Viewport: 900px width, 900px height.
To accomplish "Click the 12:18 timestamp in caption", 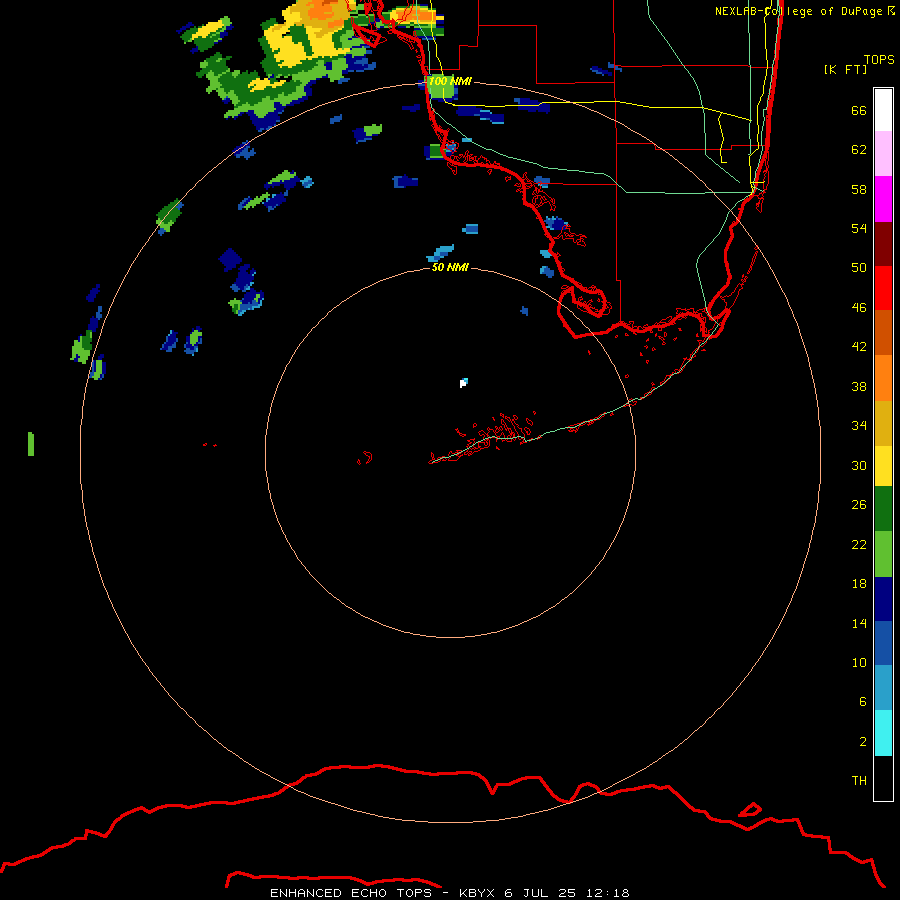I will (x=608, y=893).
